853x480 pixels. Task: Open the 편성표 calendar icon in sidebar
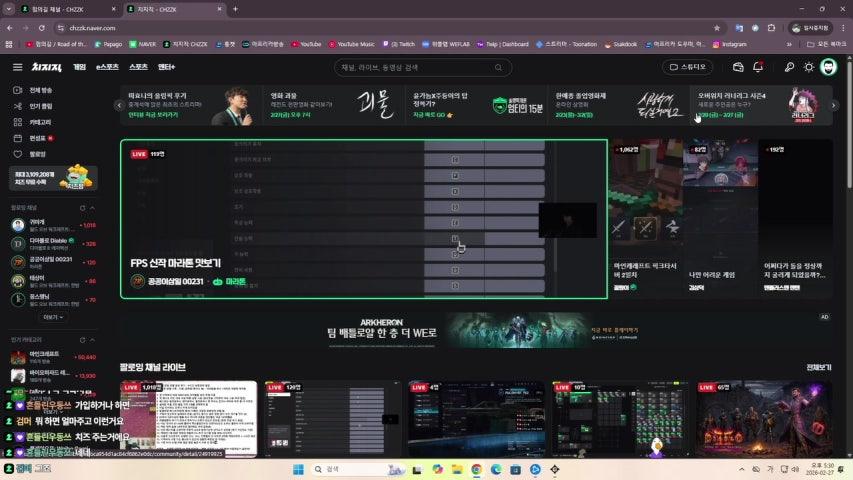pyautogui.click(x=17, y=138)
